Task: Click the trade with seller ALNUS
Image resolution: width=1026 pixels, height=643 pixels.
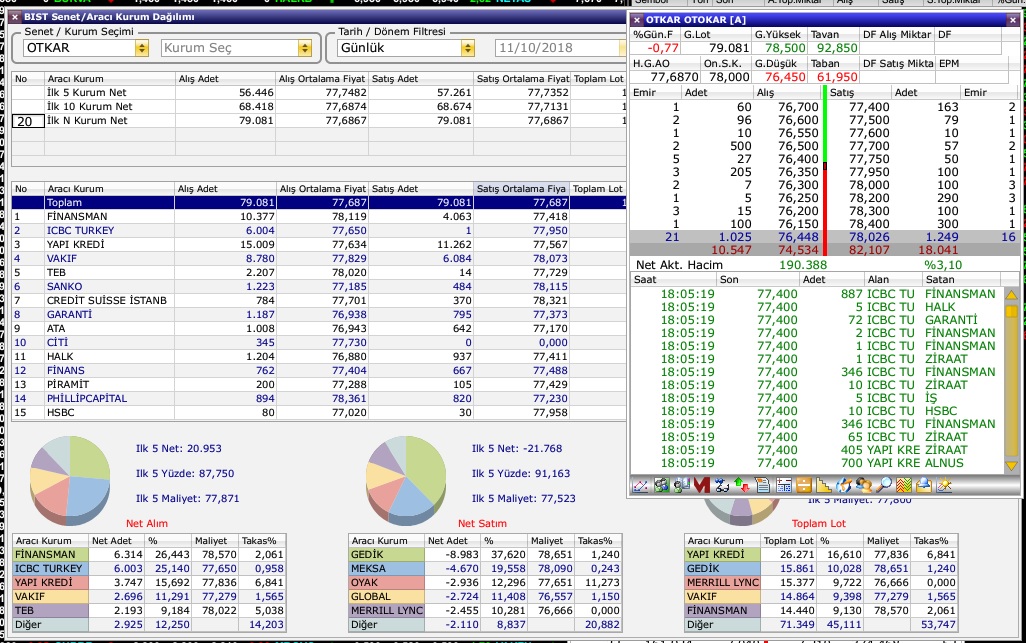Action: (817, 463)
